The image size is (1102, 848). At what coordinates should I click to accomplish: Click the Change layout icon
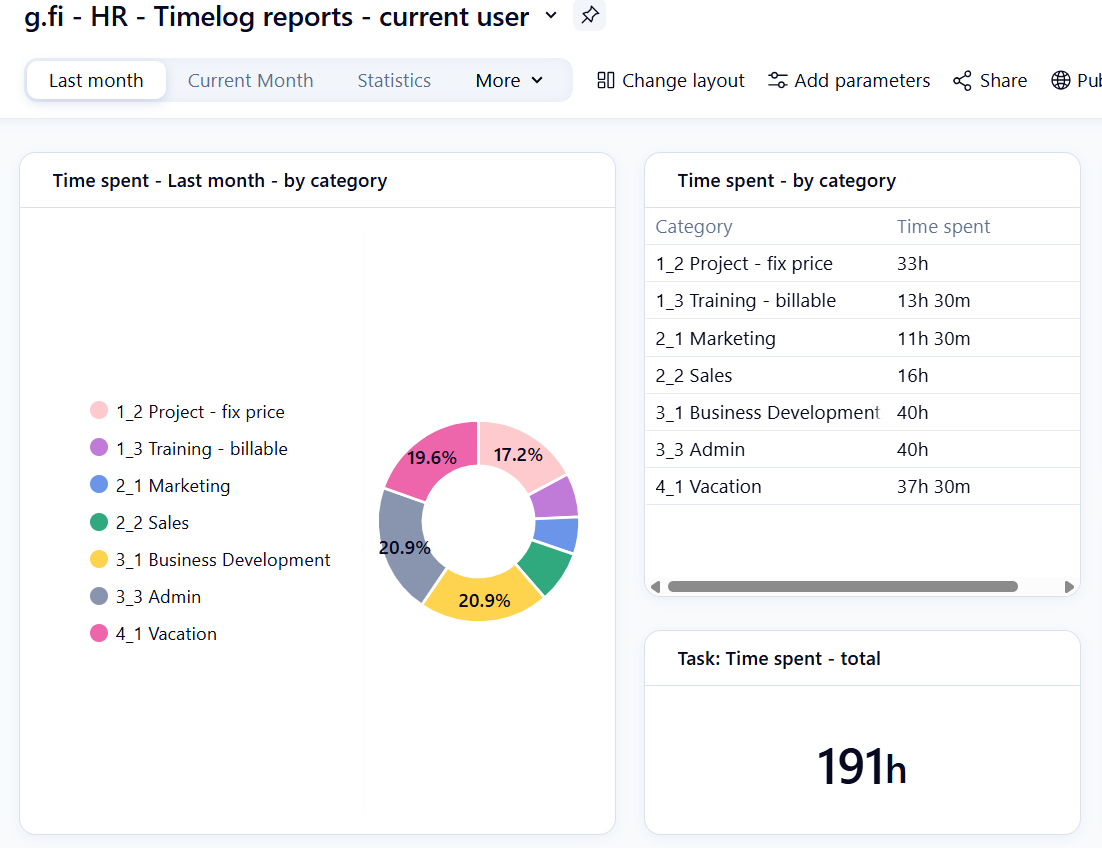tap(605, 81)
